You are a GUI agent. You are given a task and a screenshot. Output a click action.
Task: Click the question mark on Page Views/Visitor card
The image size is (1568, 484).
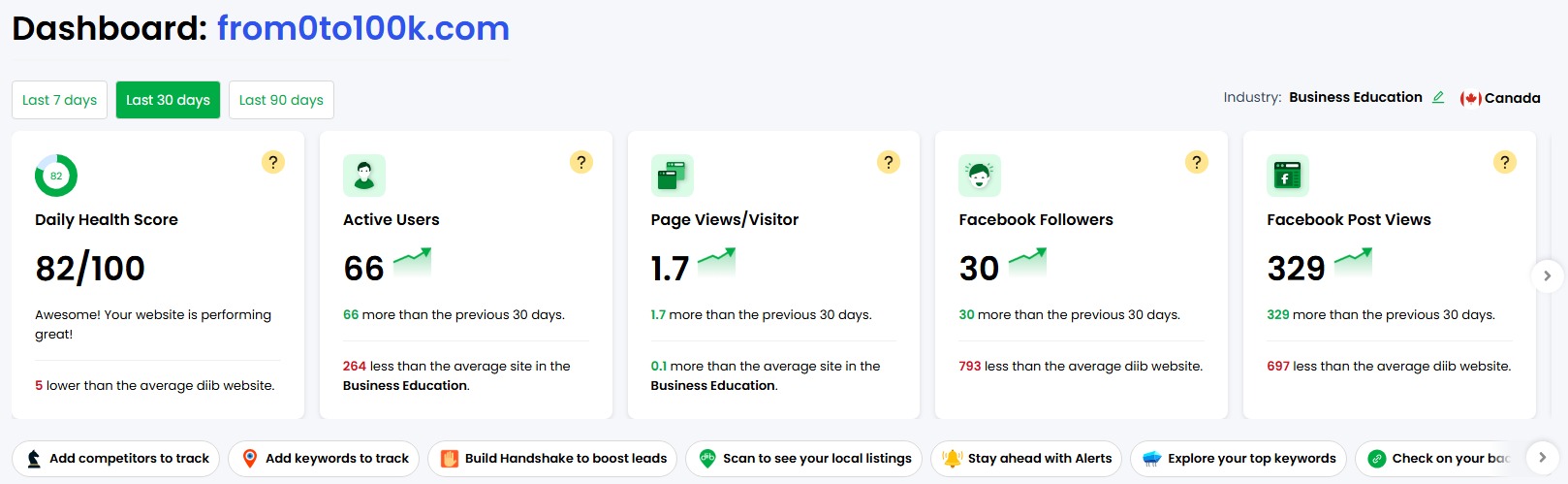889,162
